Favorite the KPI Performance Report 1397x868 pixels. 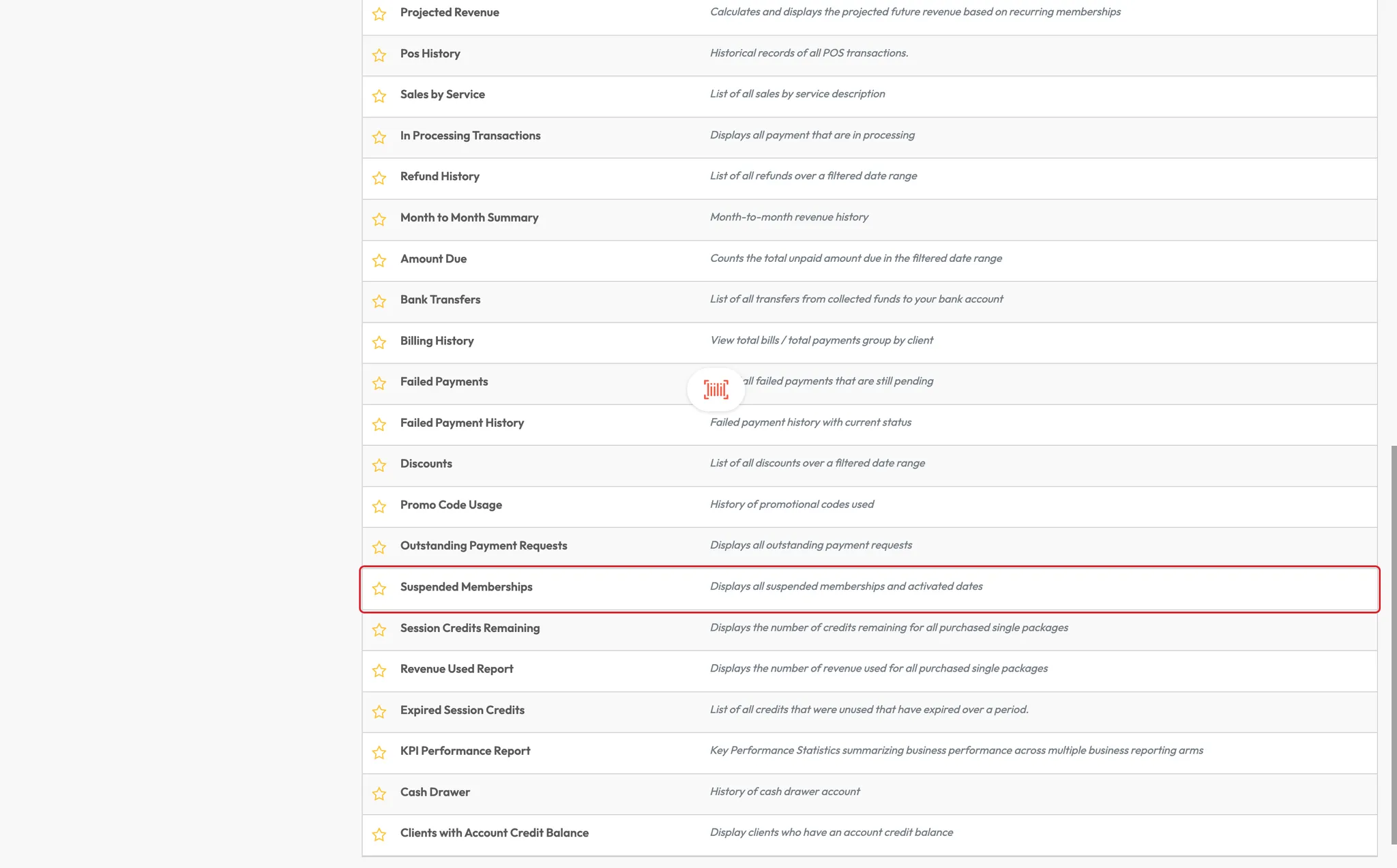pos(379,752)
